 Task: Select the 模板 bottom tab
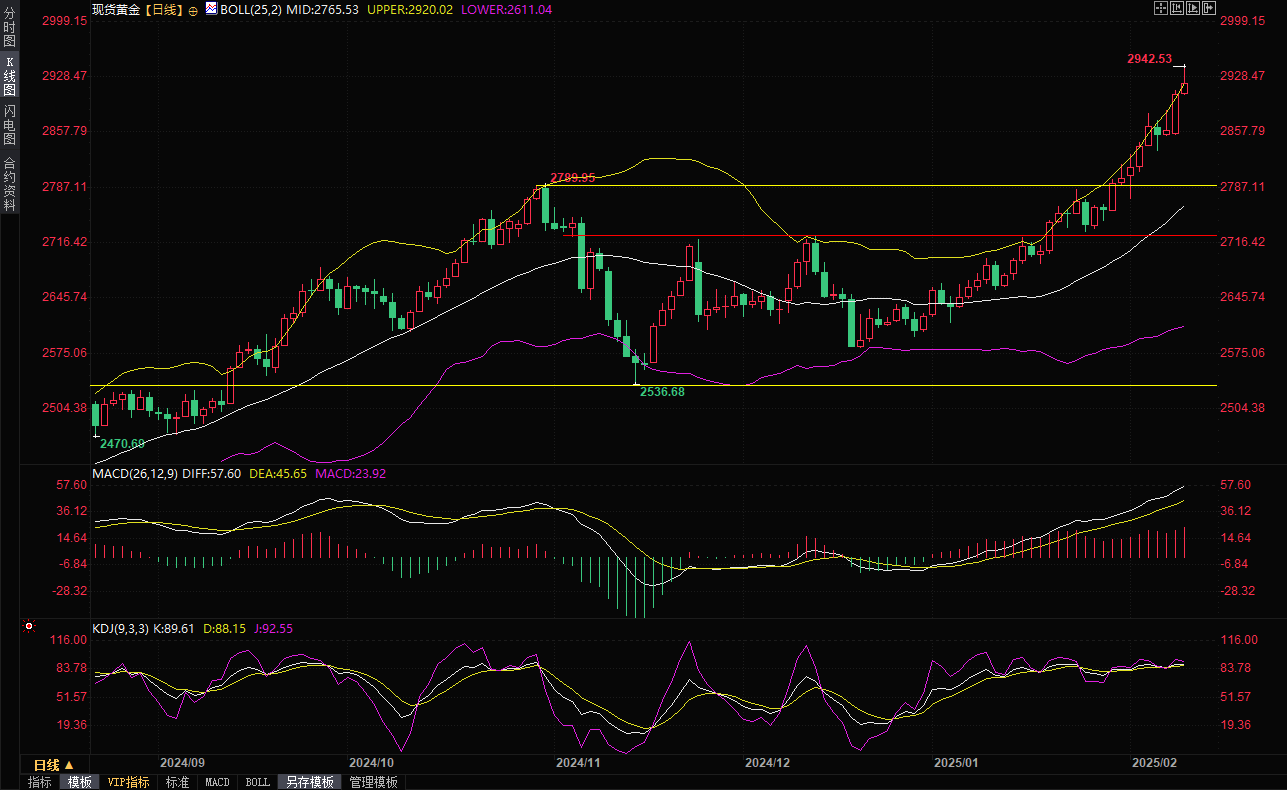coord(79,782)
